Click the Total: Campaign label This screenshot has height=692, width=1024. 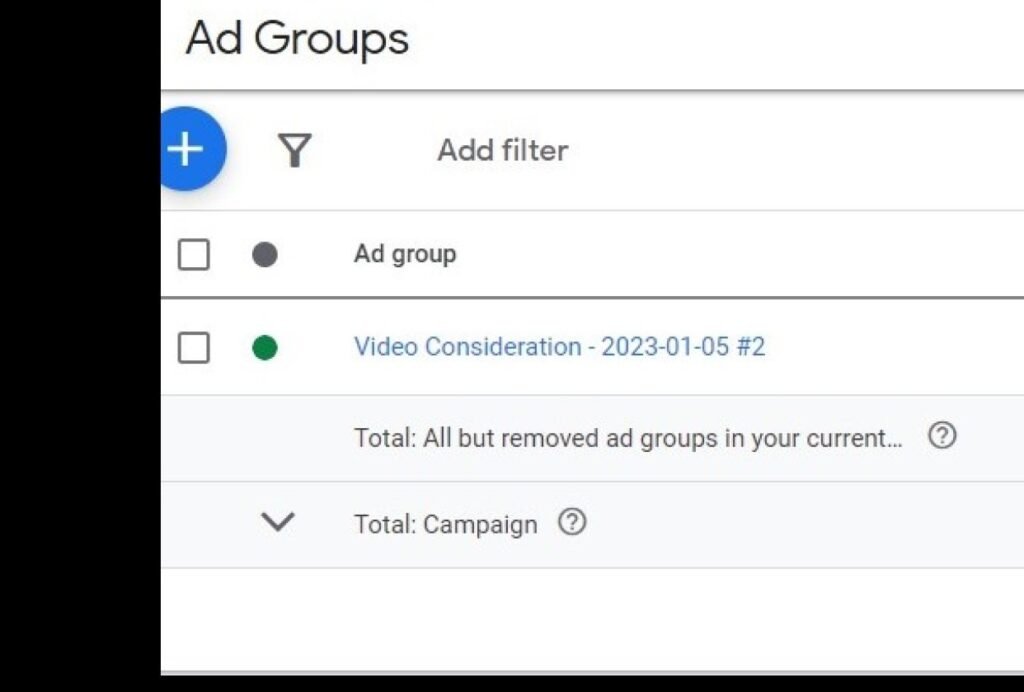coord(445,524)
